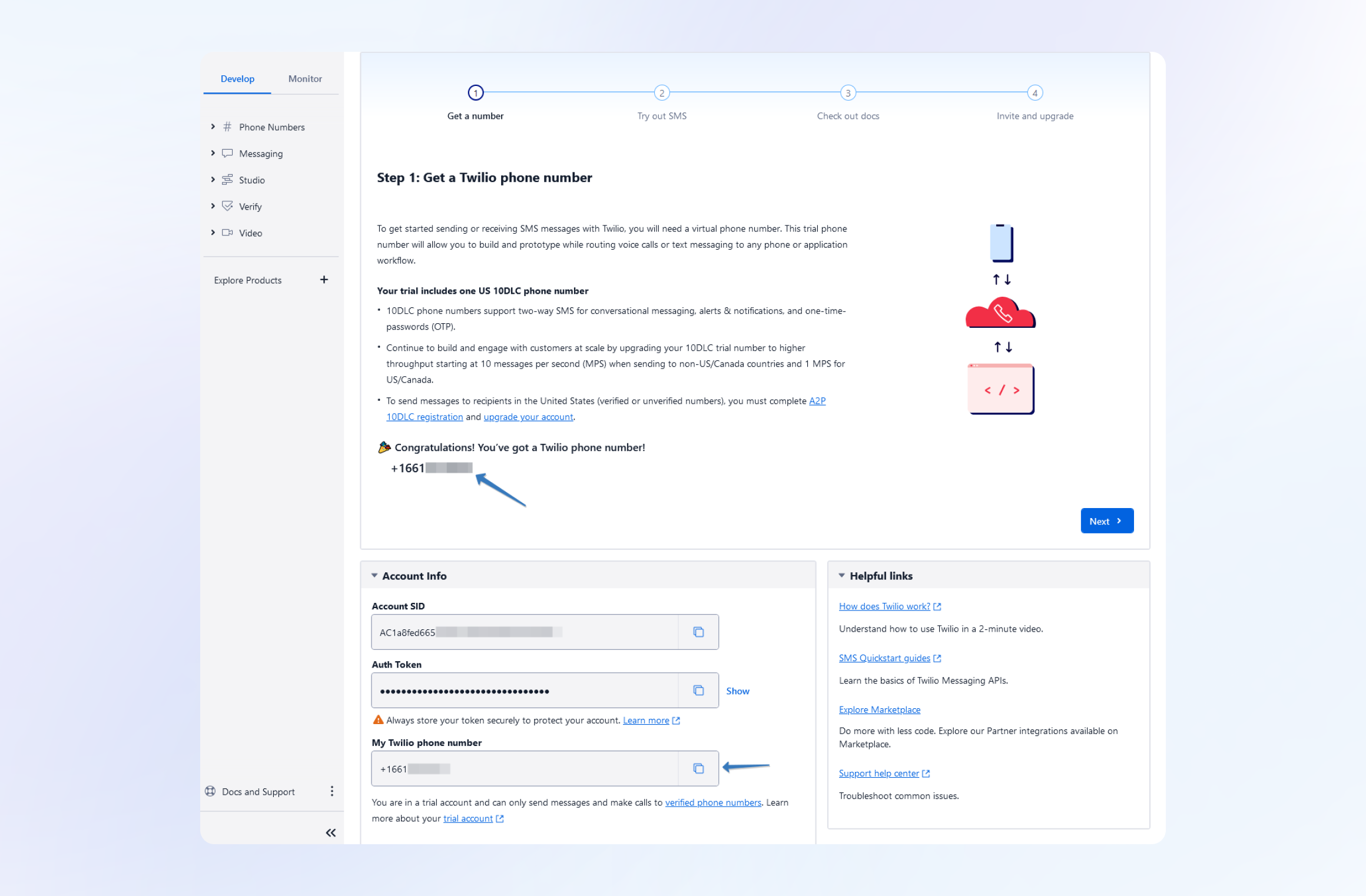Jump to step 2 Try out SMS
Viewport: 1366px width, 896px height.
[662, 93]
